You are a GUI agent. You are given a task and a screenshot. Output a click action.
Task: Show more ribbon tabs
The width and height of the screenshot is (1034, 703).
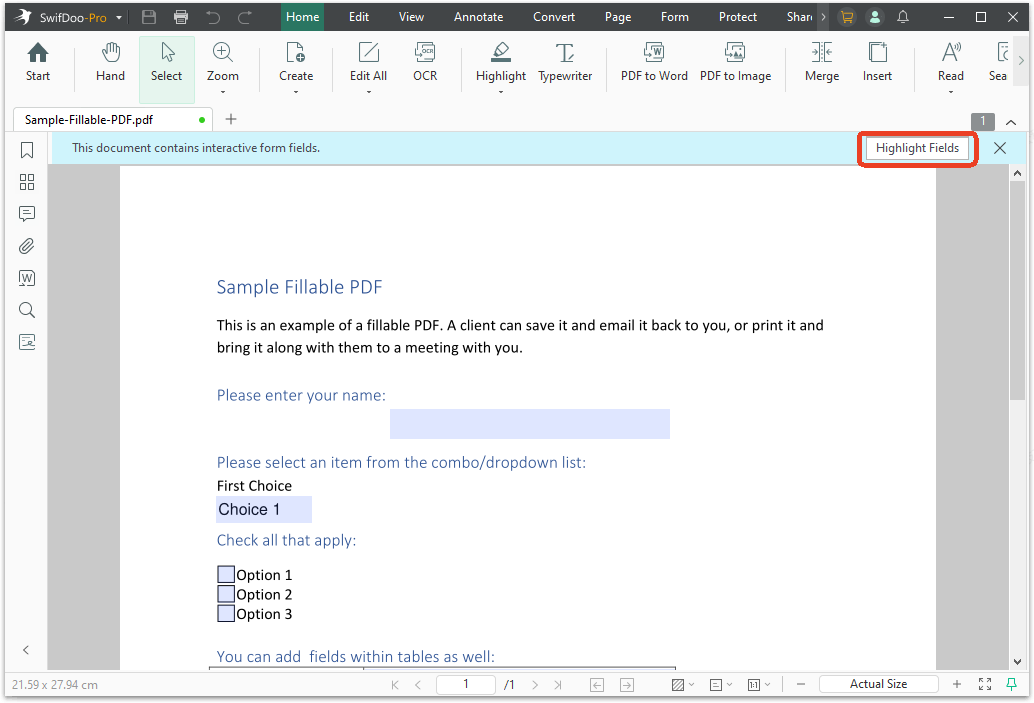pyautogui.click(x=823, y=17)
